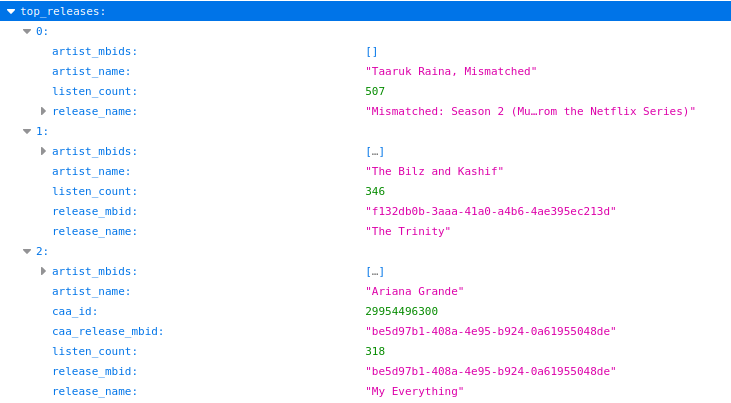
Task: Click "The Trinity" release name value
Action: (x=408, y=231)
